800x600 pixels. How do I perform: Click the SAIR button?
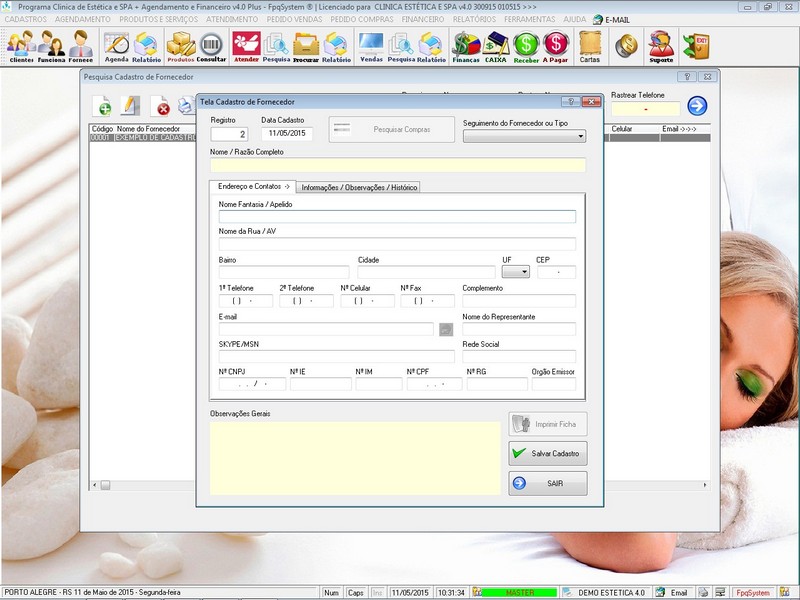point(548,483)
